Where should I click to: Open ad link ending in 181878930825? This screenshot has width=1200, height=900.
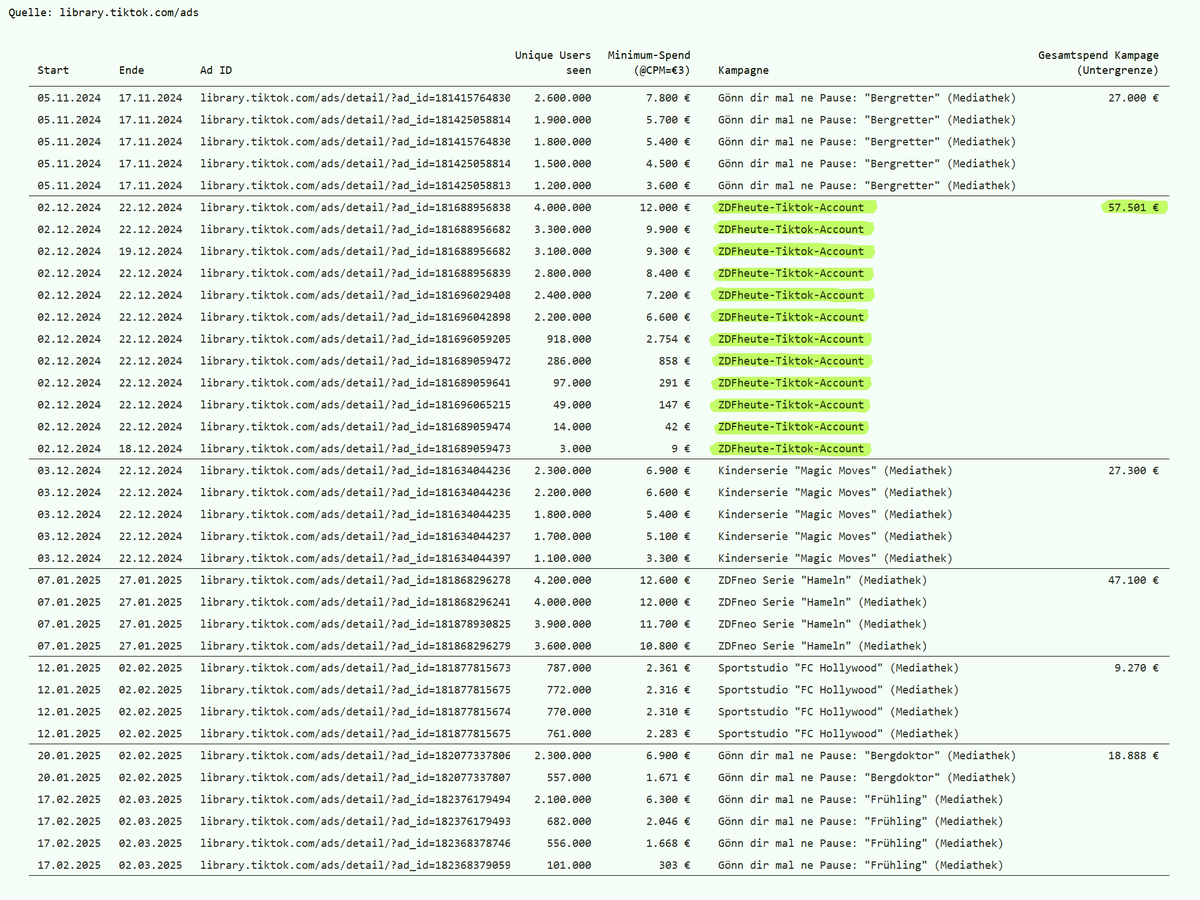pyautogui.click(x=355, y=625)
